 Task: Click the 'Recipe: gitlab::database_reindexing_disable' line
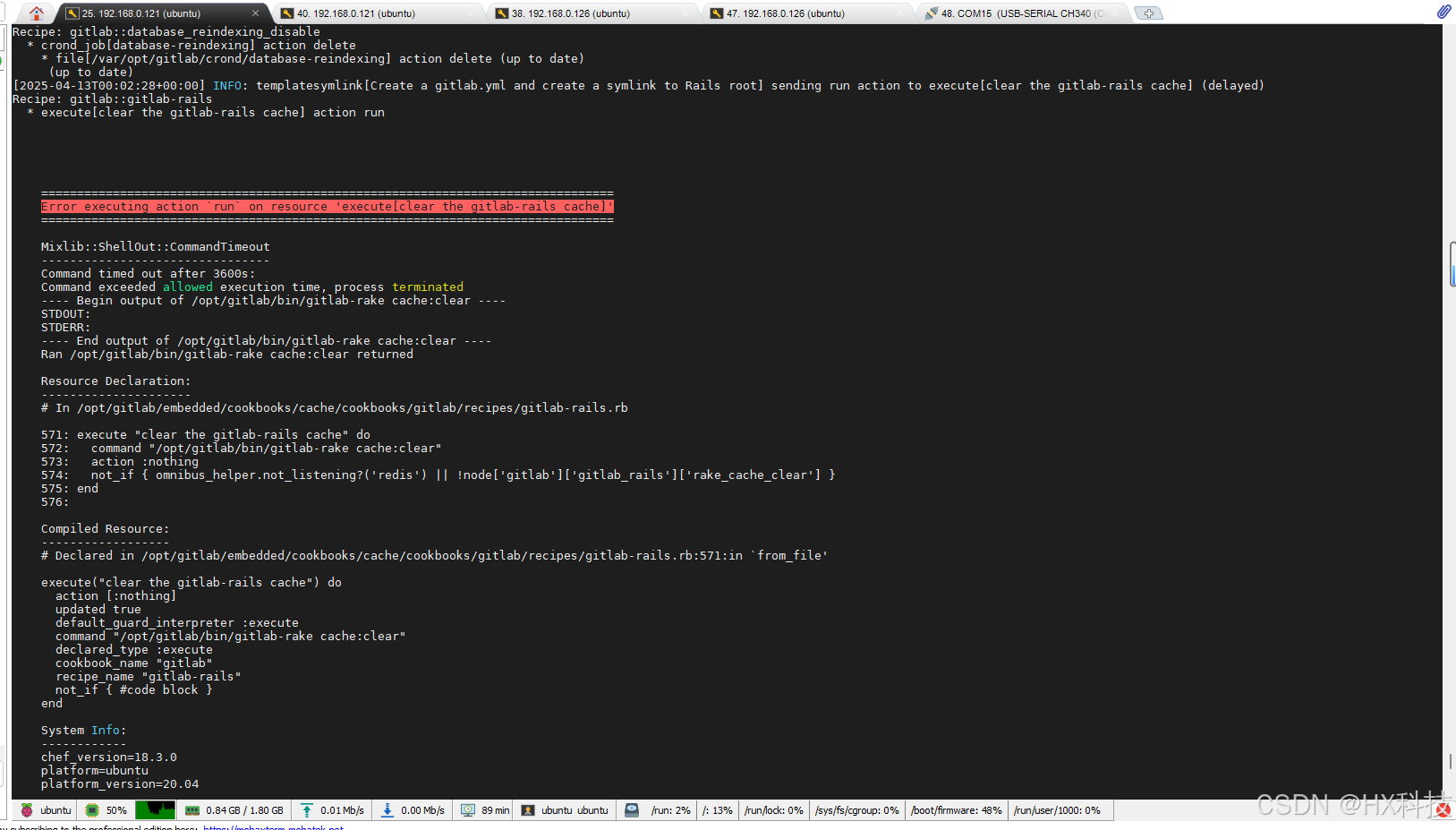coord(166,32)
